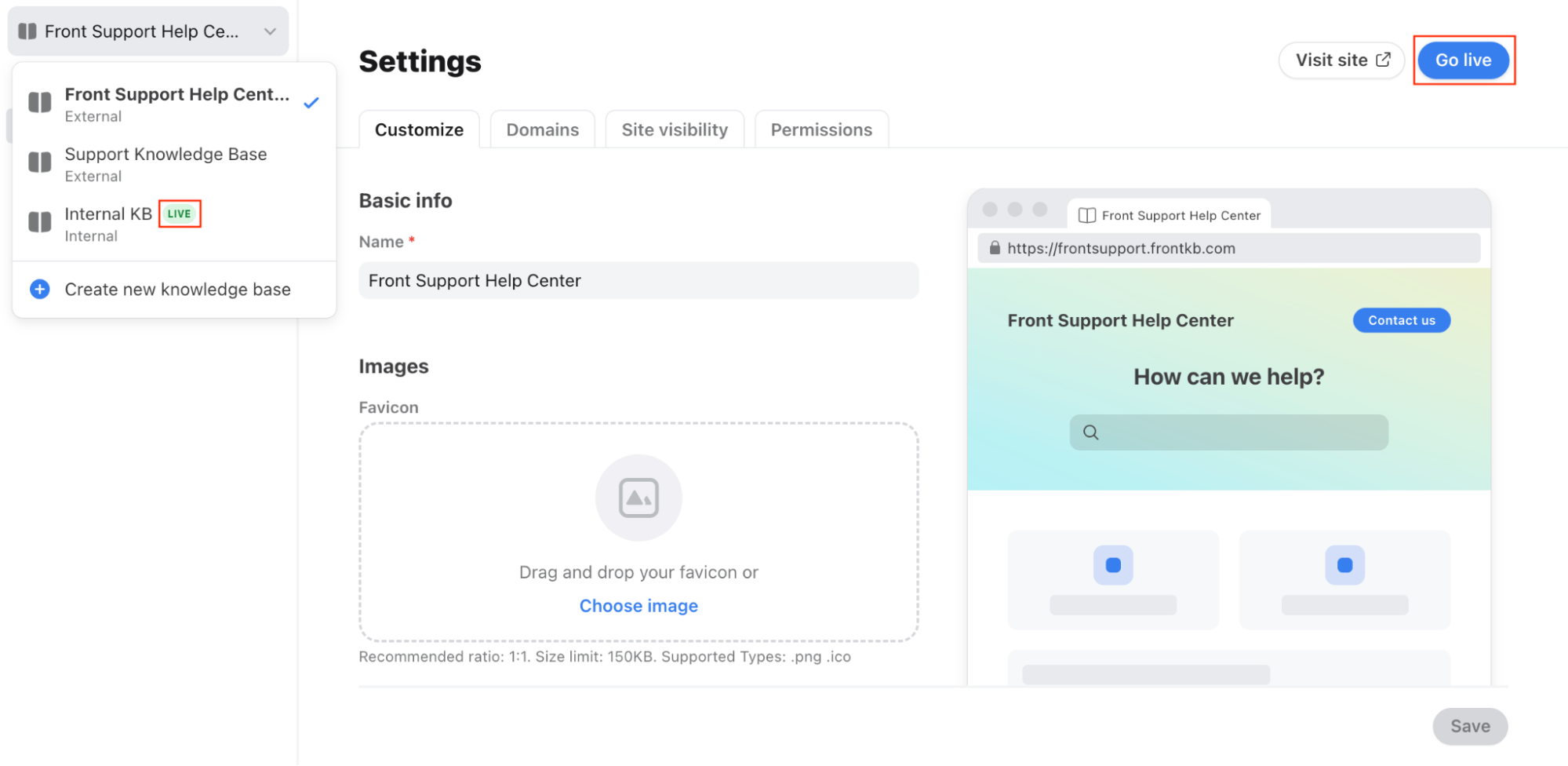Image resolution: width=1568 pixels, height=766 pixels.
Task: Click the LIVE badge next to Internal KB
Action: coord(180,213)
